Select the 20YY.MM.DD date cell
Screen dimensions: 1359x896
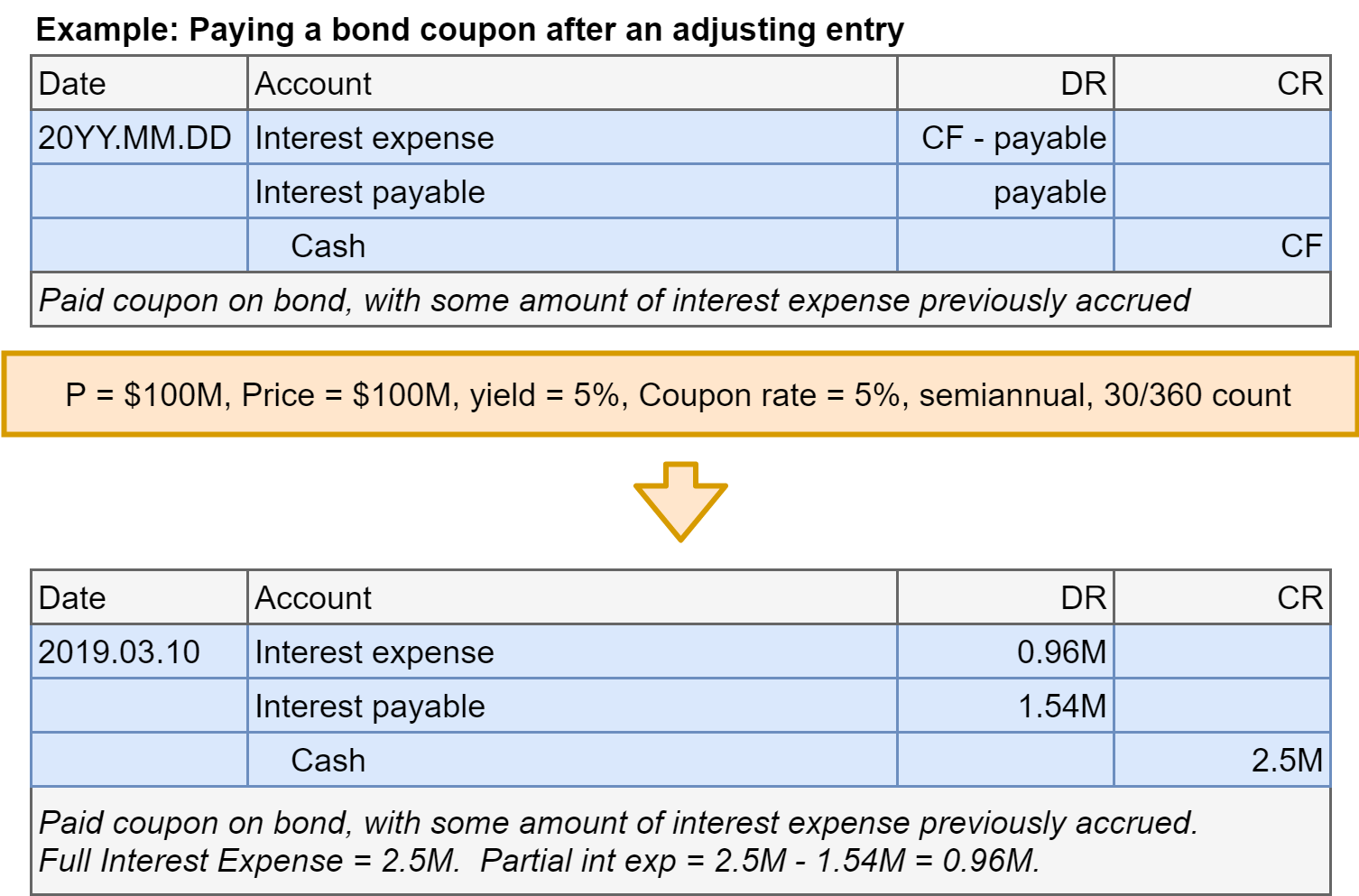[135, 138]
